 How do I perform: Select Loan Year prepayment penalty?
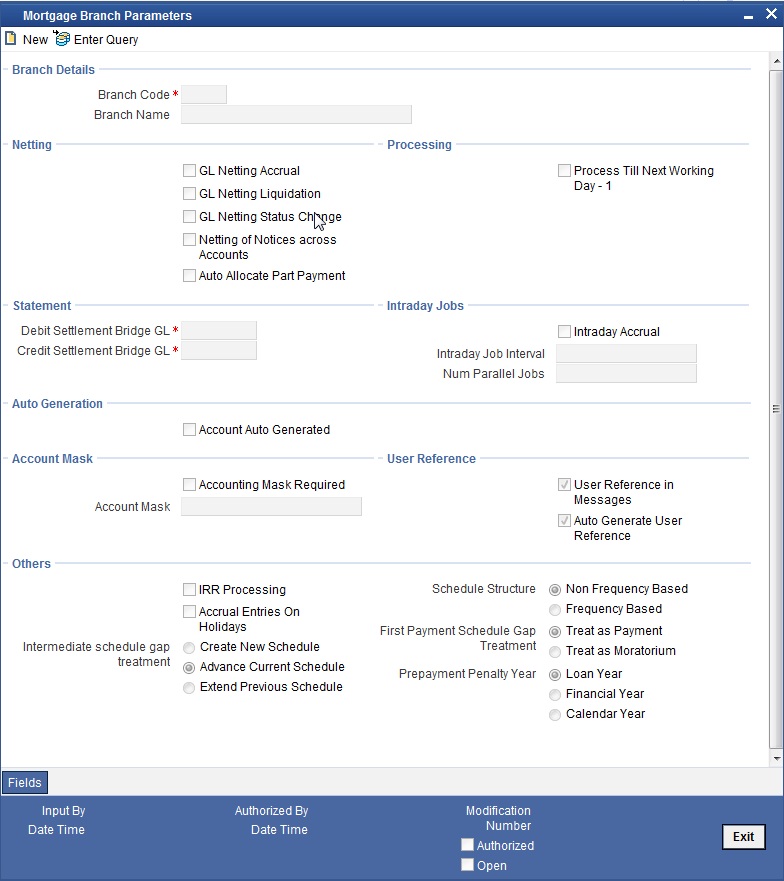tap(555, 675)
